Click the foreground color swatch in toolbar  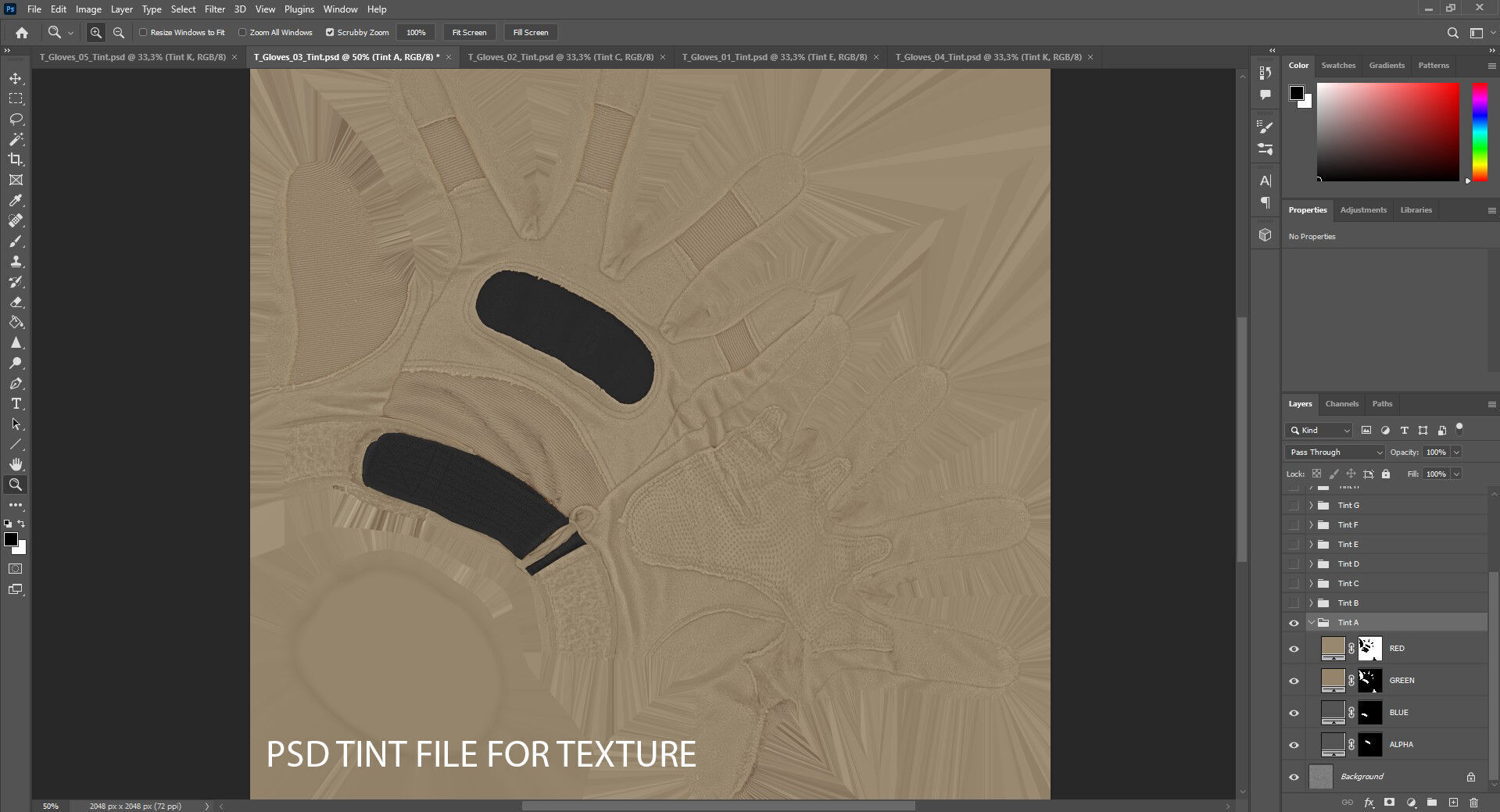pyautogui.click(x=11, y=539)
